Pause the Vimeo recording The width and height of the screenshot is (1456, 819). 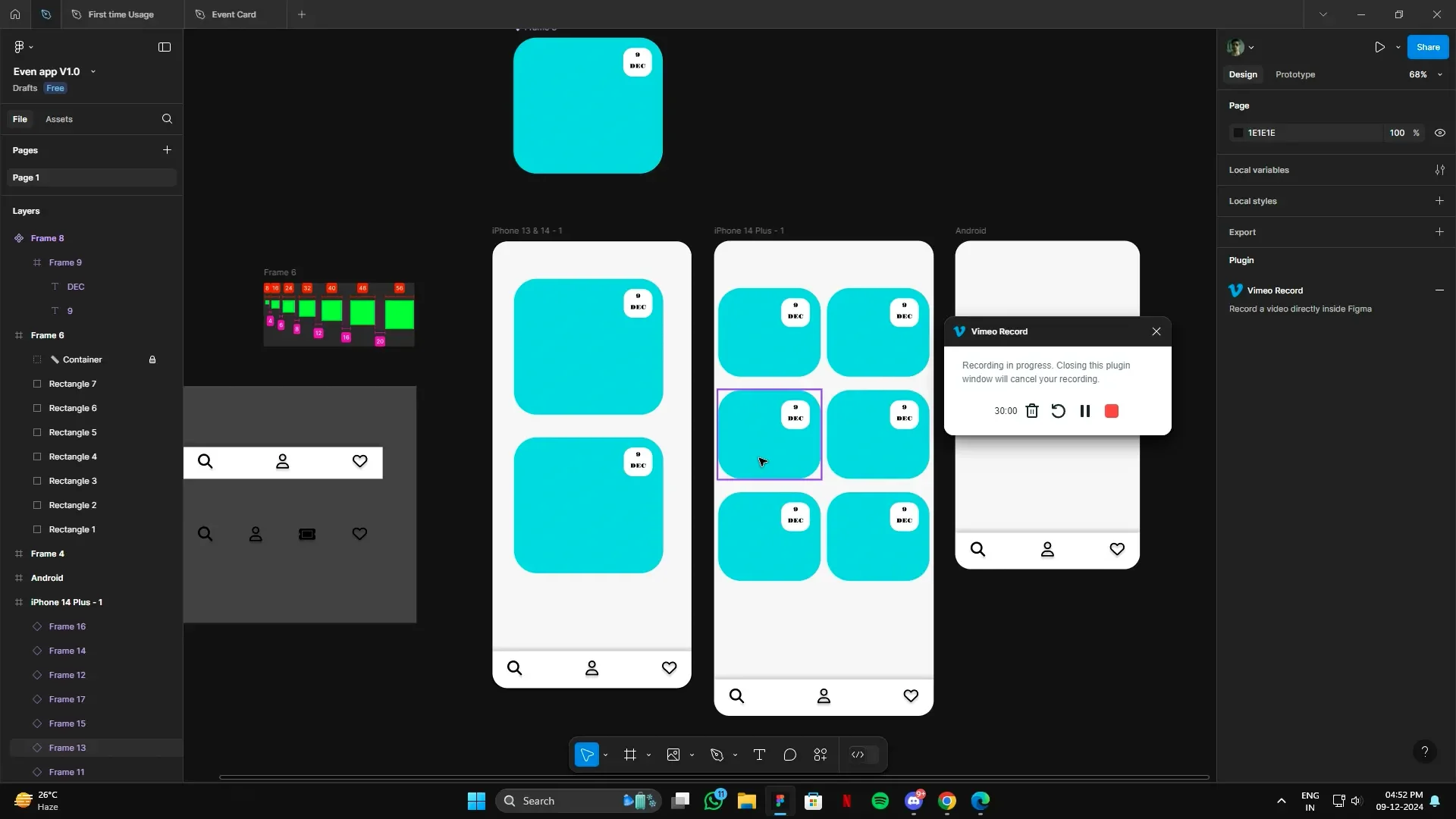(1084, 410)
